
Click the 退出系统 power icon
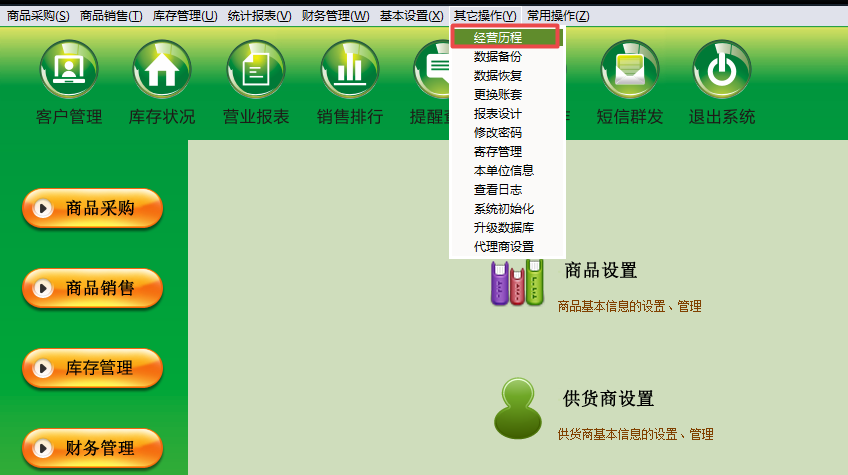(x=722, y=70)
